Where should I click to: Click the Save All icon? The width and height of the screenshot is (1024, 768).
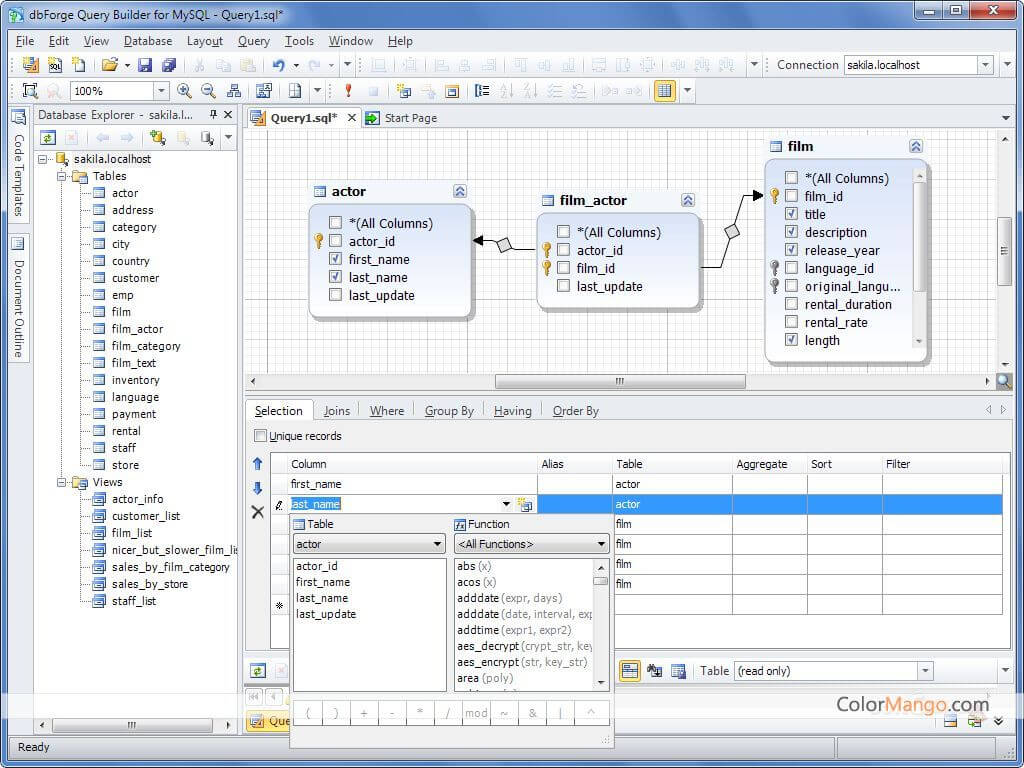point(169,65)
